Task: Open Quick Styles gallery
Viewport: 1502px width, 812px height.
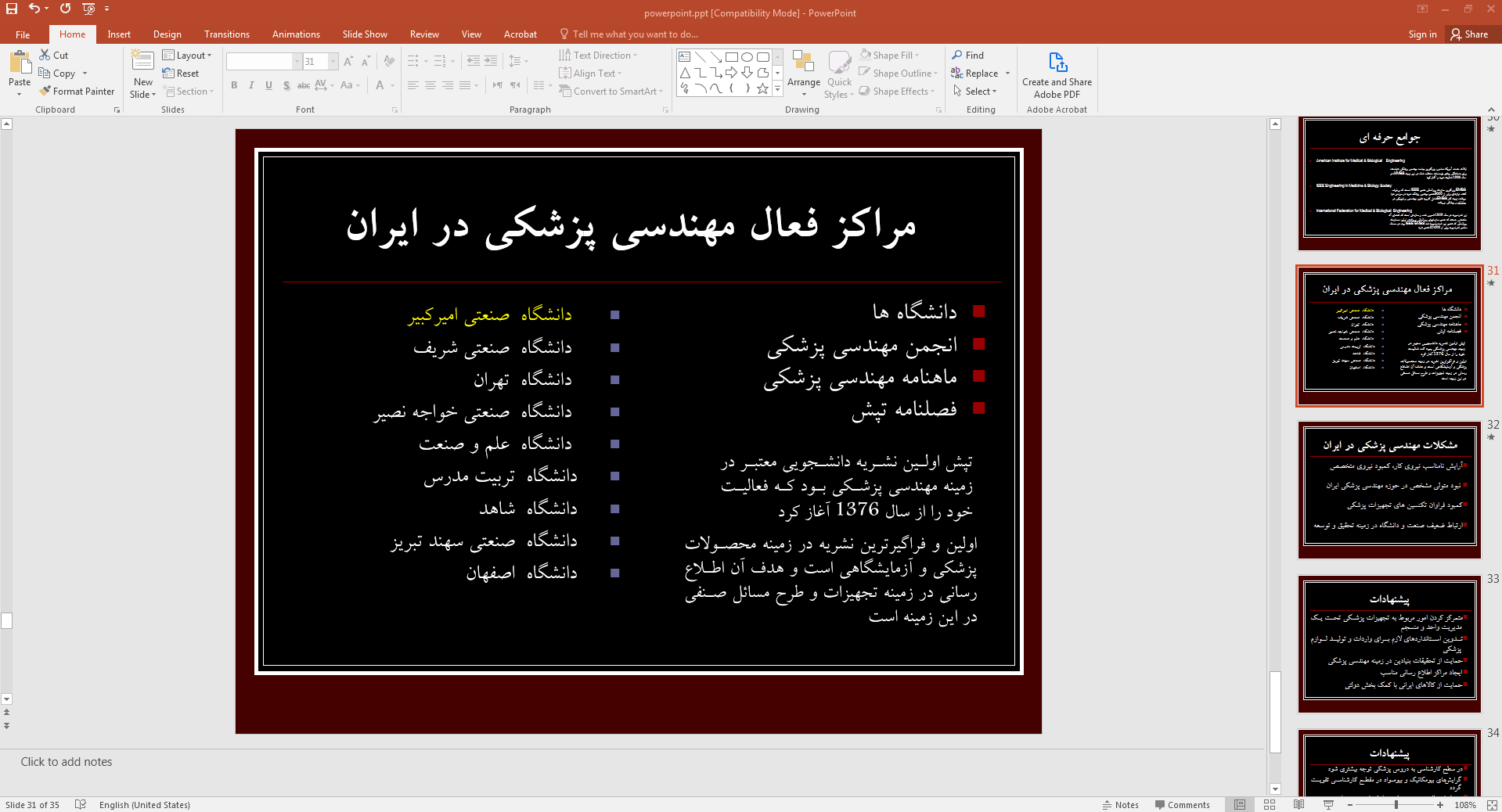Action: pyautogui.click(x=839, y=74)
